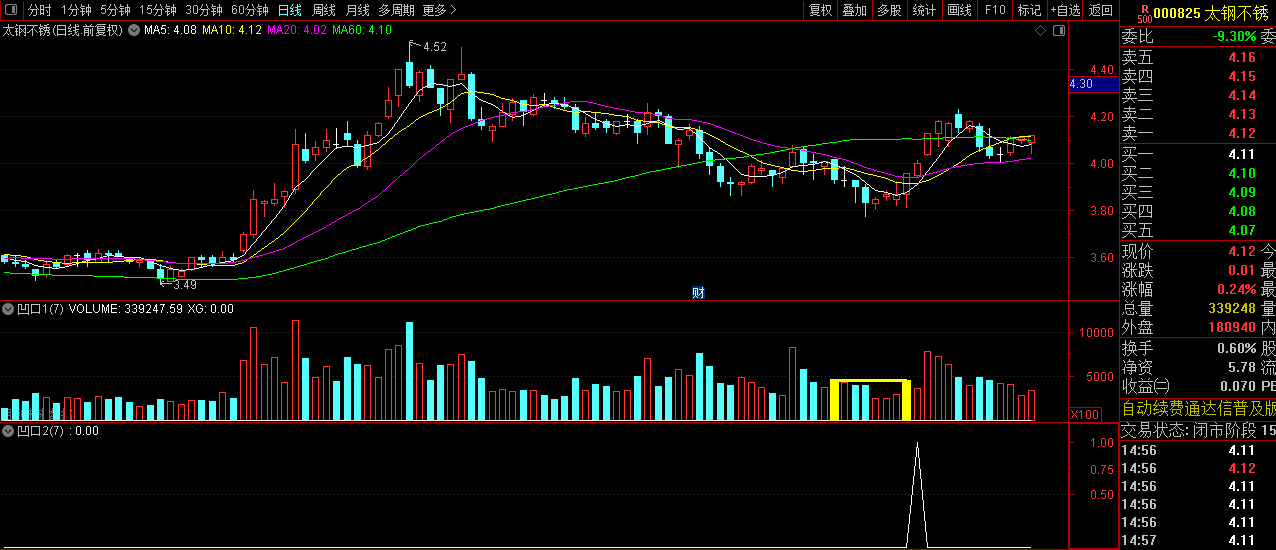Image resolution: width=1276 pixels, height=550 pixels.
Task: Click the 复权 button
Action: pos(820,10)
